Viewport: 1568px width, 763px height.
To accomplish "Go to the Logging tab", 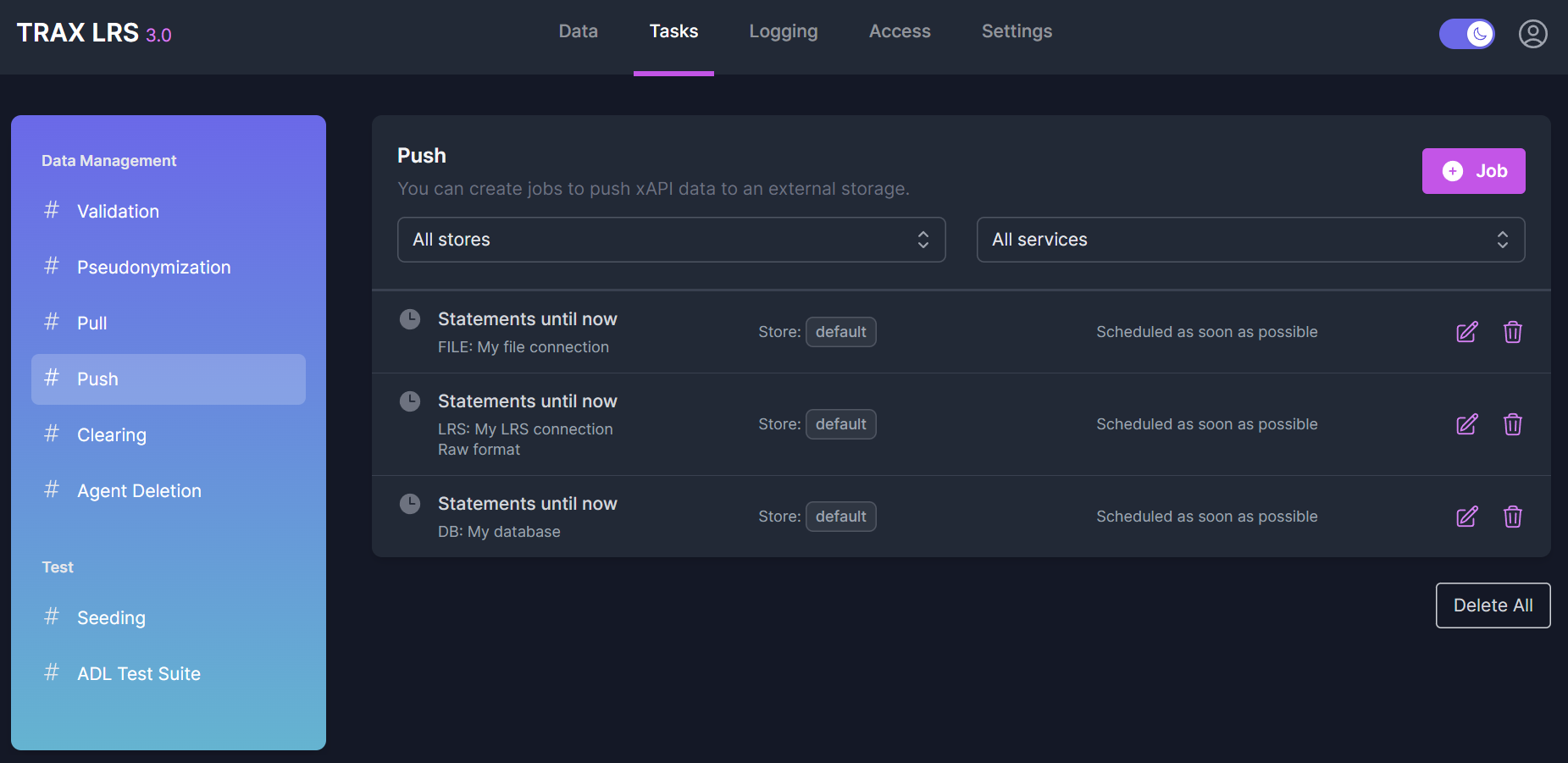I will [x=783, y=31].
